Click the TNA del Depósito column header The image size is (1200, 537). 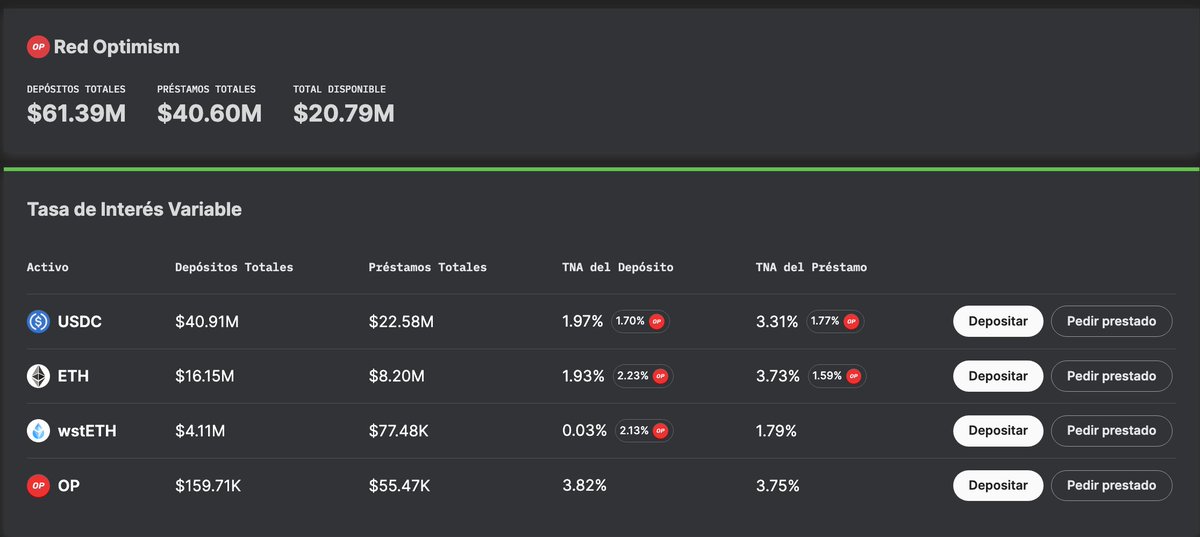point(618,268)
